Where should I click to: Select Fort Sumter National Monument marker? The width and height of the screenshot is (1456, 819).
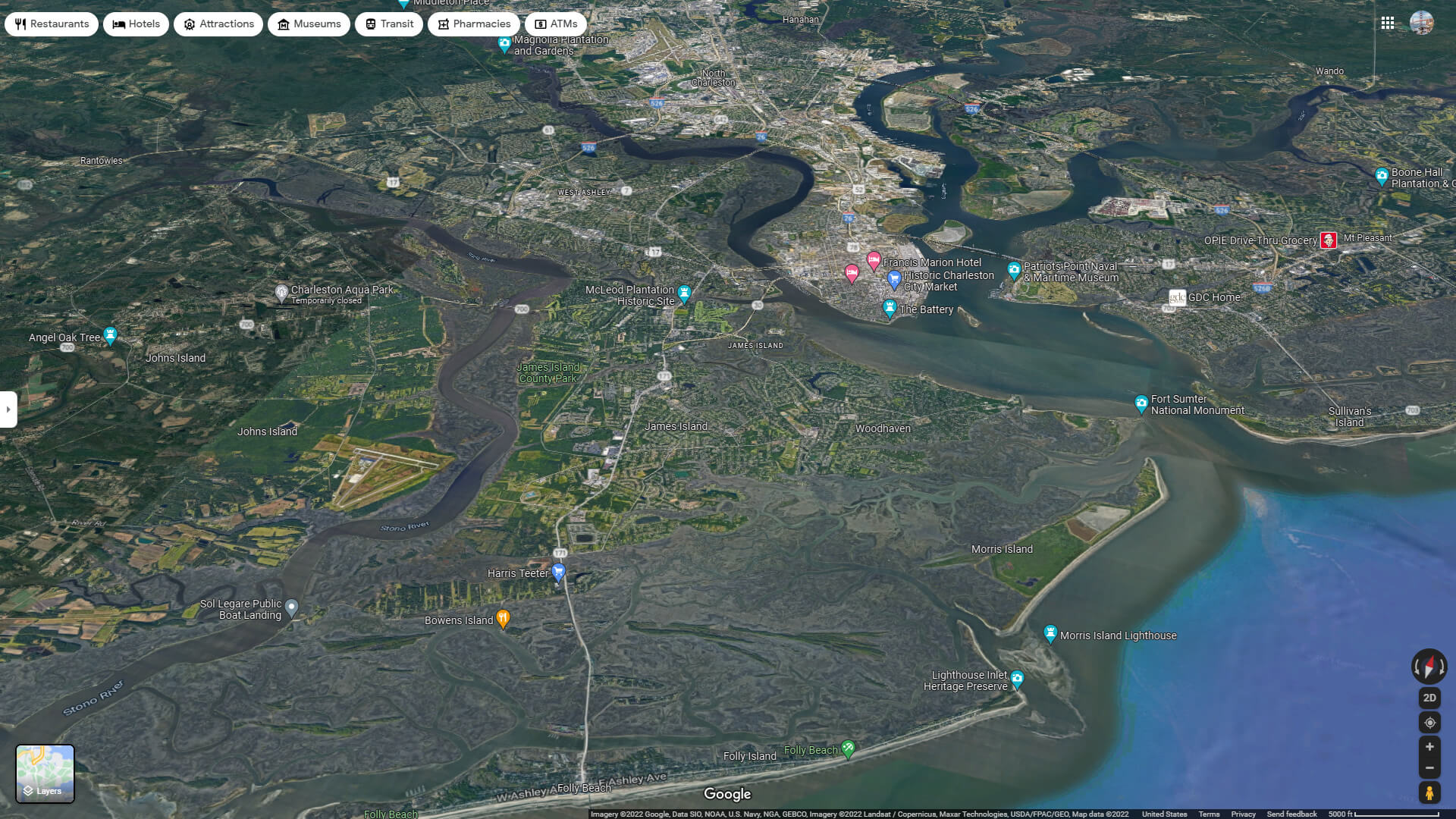click(1141, 403)
